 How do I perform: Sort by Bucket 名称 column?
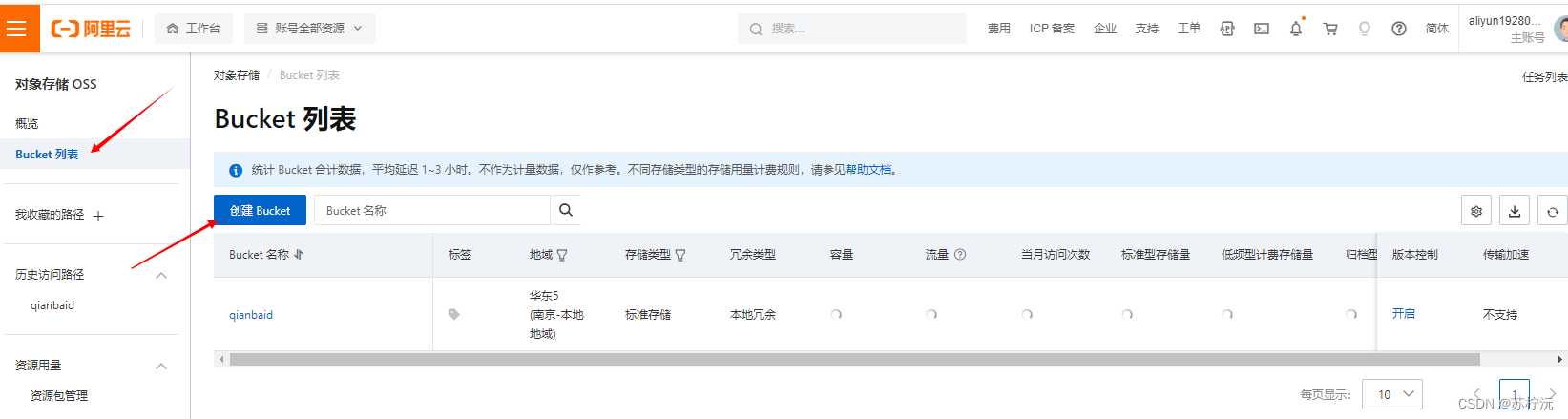tap(299, 255)
